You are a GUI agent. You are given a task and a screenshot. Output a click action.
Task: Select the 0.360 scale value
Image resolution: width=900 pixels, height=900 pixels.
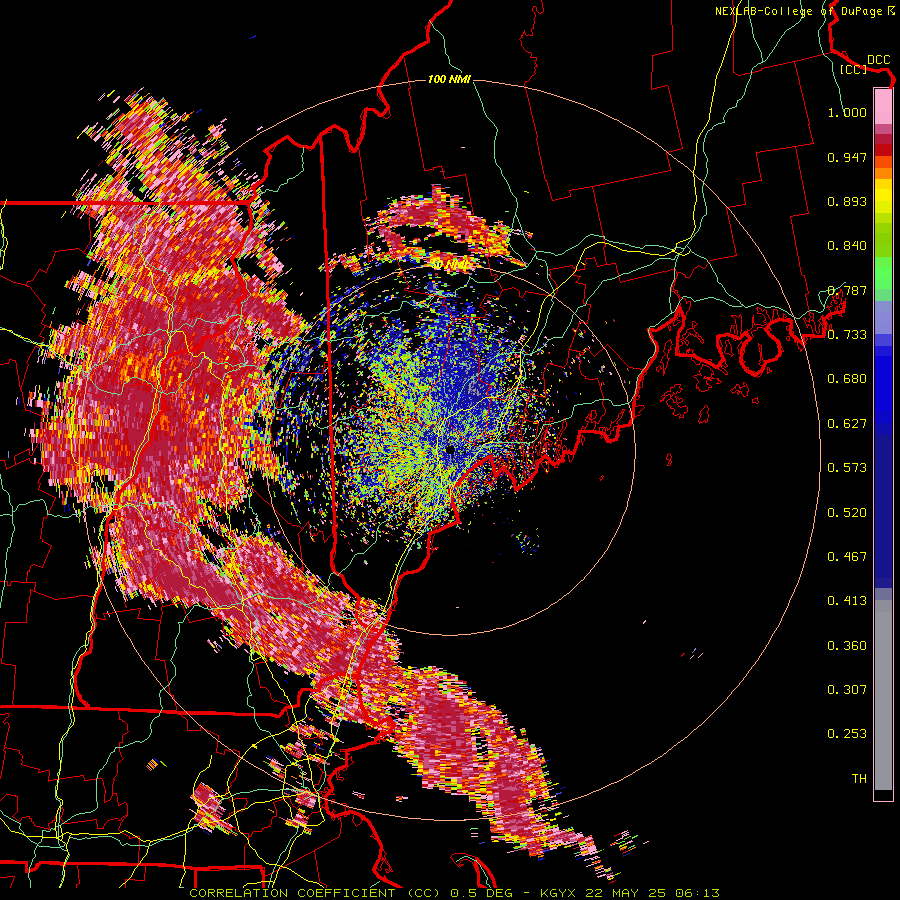[847, 646]
